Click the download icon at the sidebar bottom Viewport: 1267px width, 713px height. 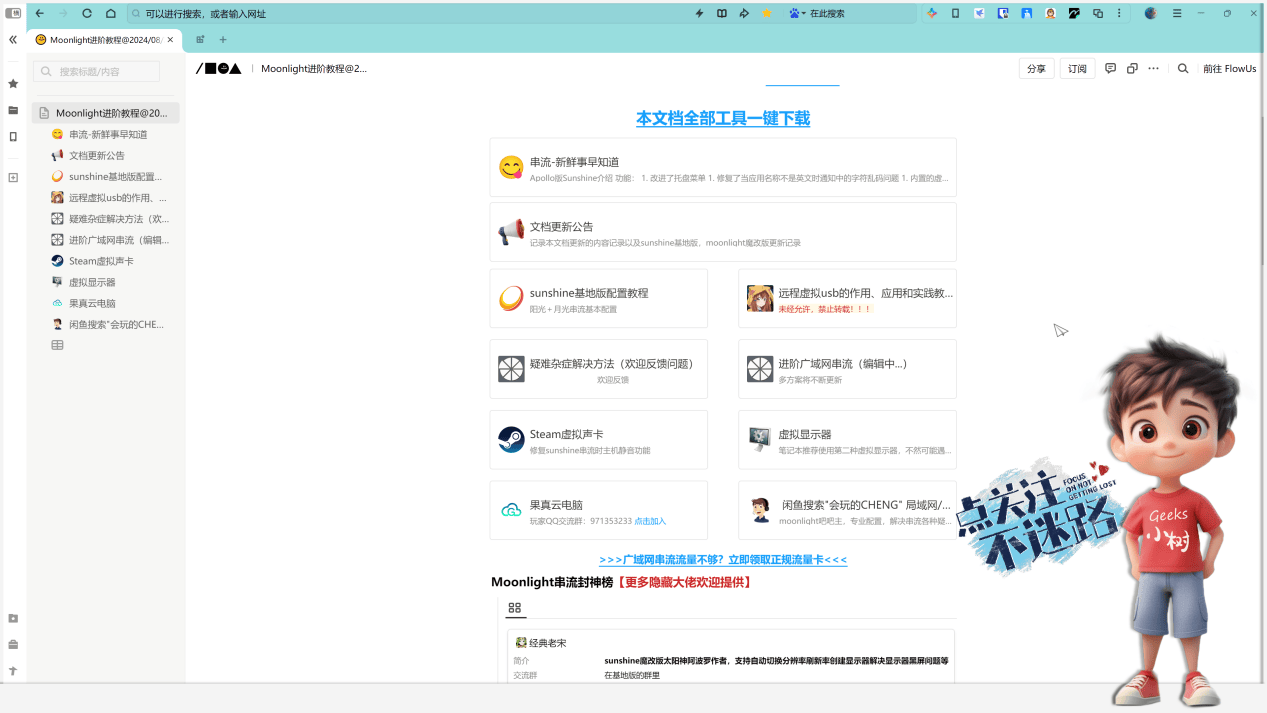click(x=13, y=619)
